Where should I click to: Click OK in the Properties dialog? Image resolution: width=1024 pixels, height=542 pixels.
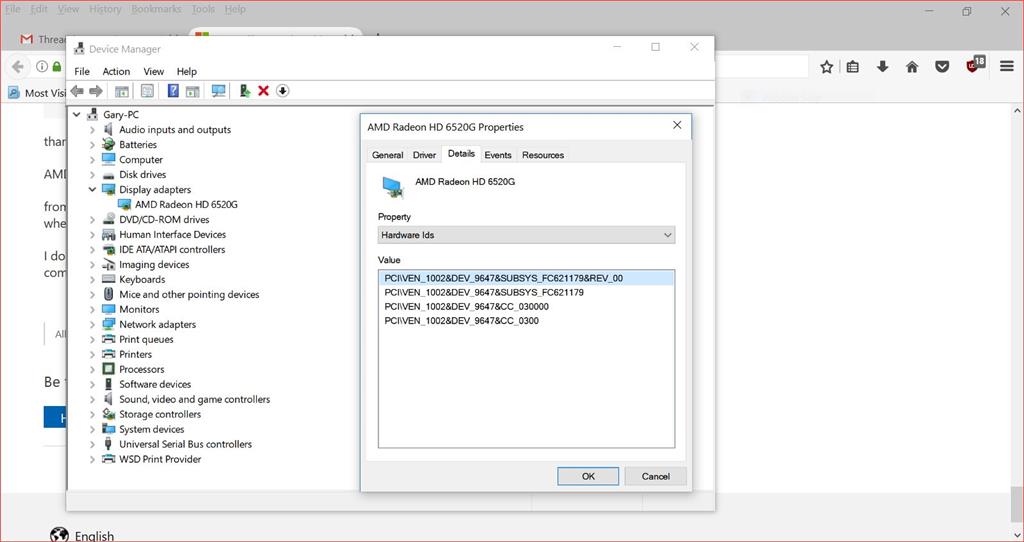(588, 476)
